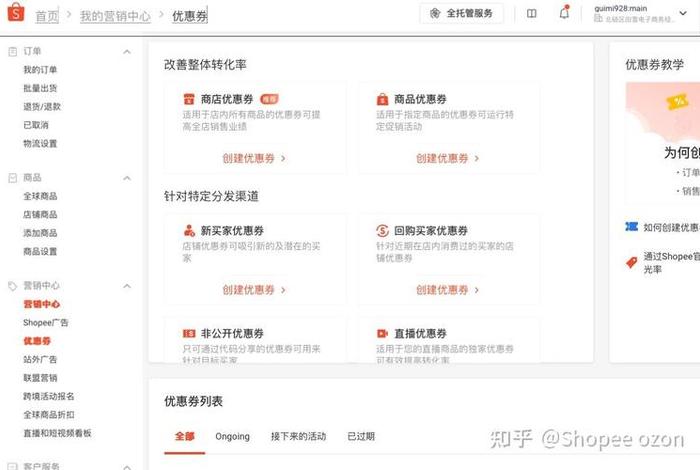Open 物流设置 in sidebar
Image resolution: width=700 pixels, height=470 pixels.
pos(40,144)
